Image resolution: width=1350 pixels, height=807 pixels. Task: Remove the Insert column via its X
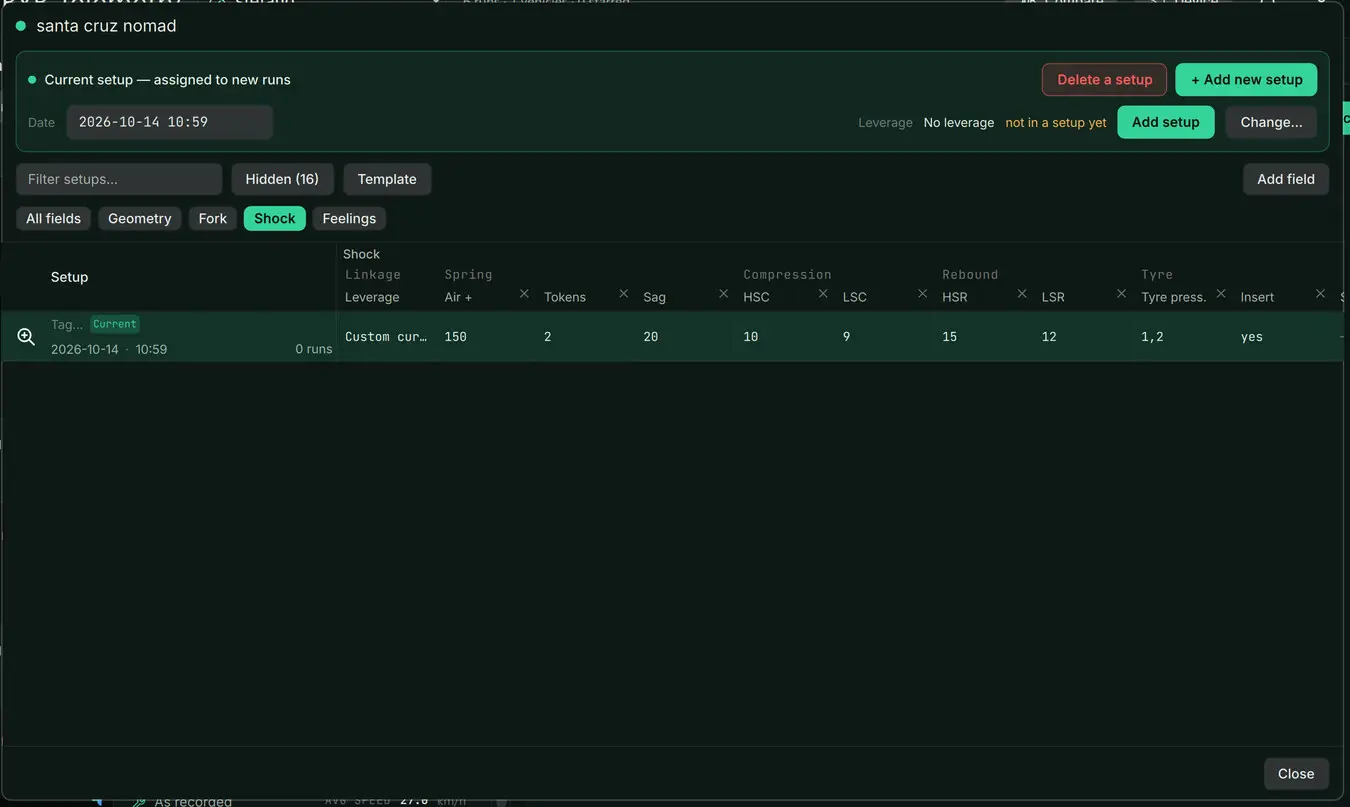pos(1321,294)
